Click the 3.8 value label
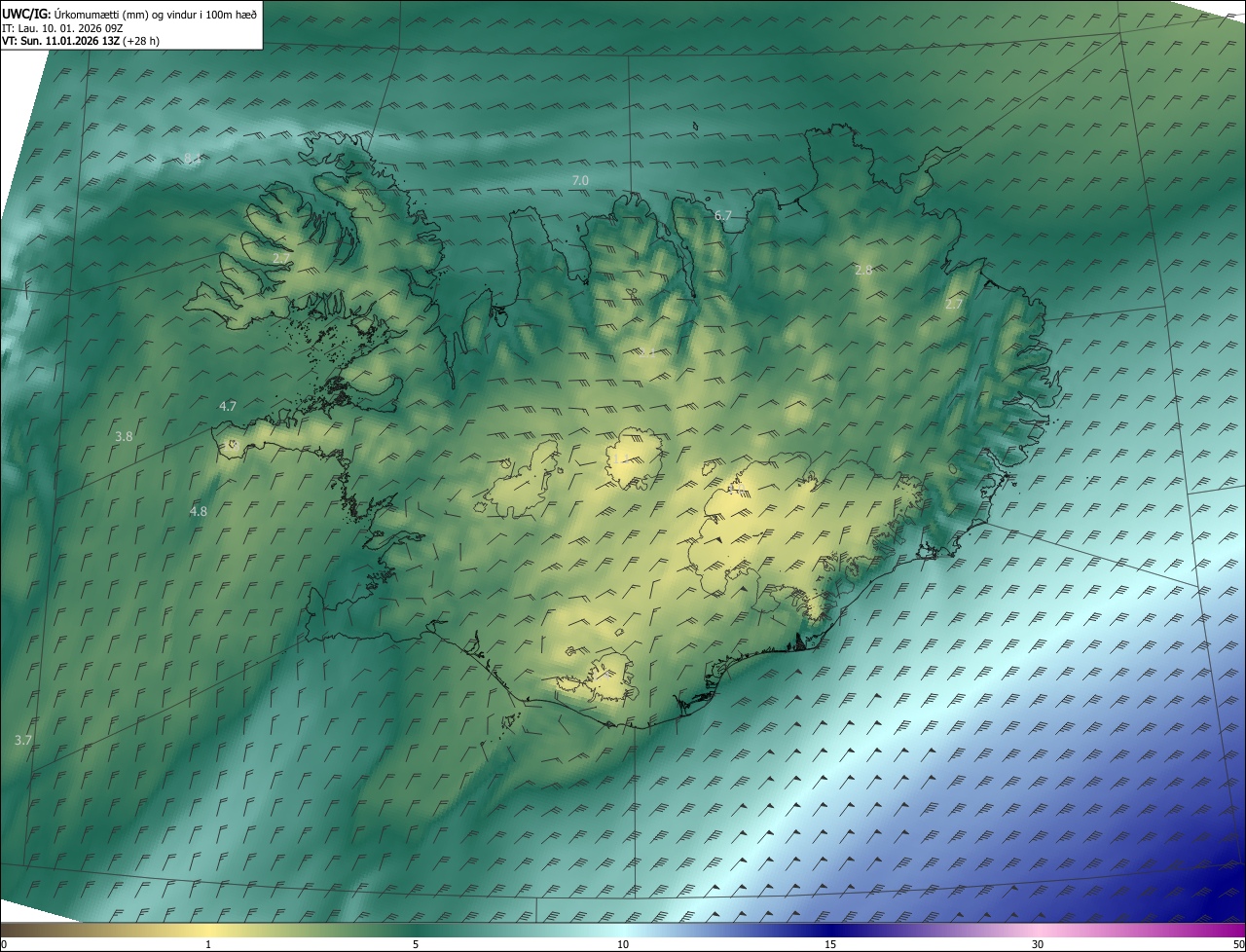Screen dimensions: 1246x952 [124, 437]
